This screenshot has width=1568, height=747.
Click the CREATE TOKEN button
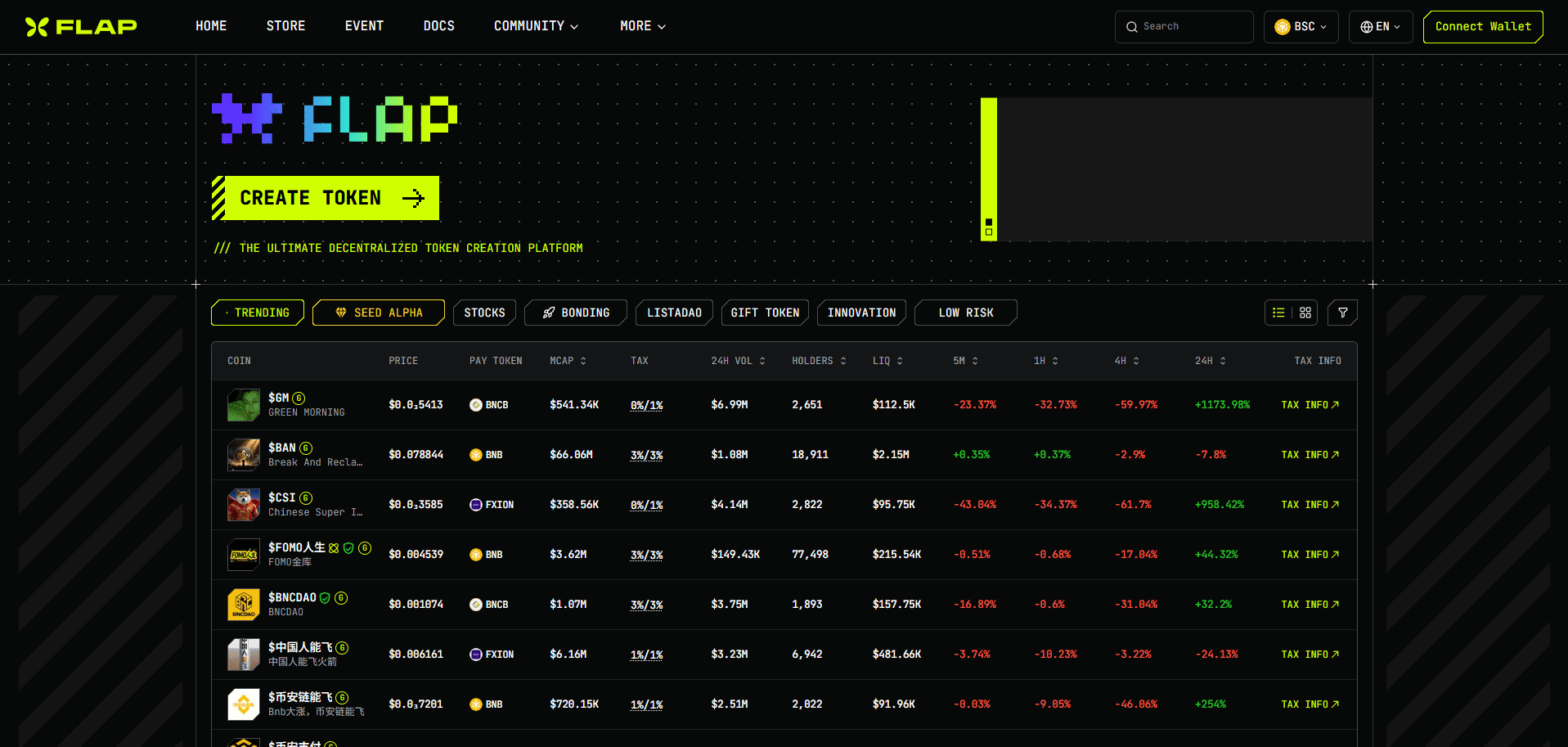(x=326, y=198)
